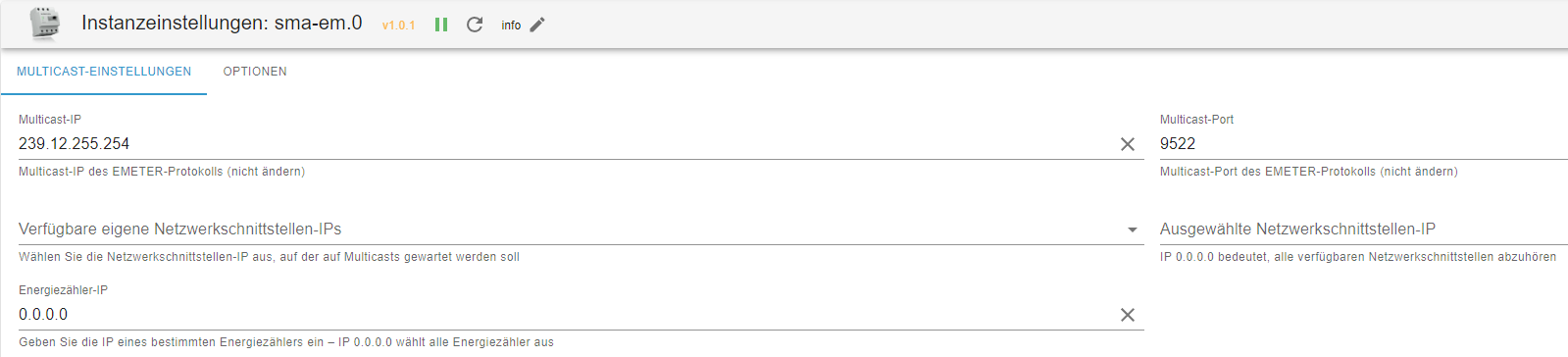This screenshot has height=357, width=1568.
Task: Switch to the Optionen tab
Action: pyautogui.click(x=255, y=72)
